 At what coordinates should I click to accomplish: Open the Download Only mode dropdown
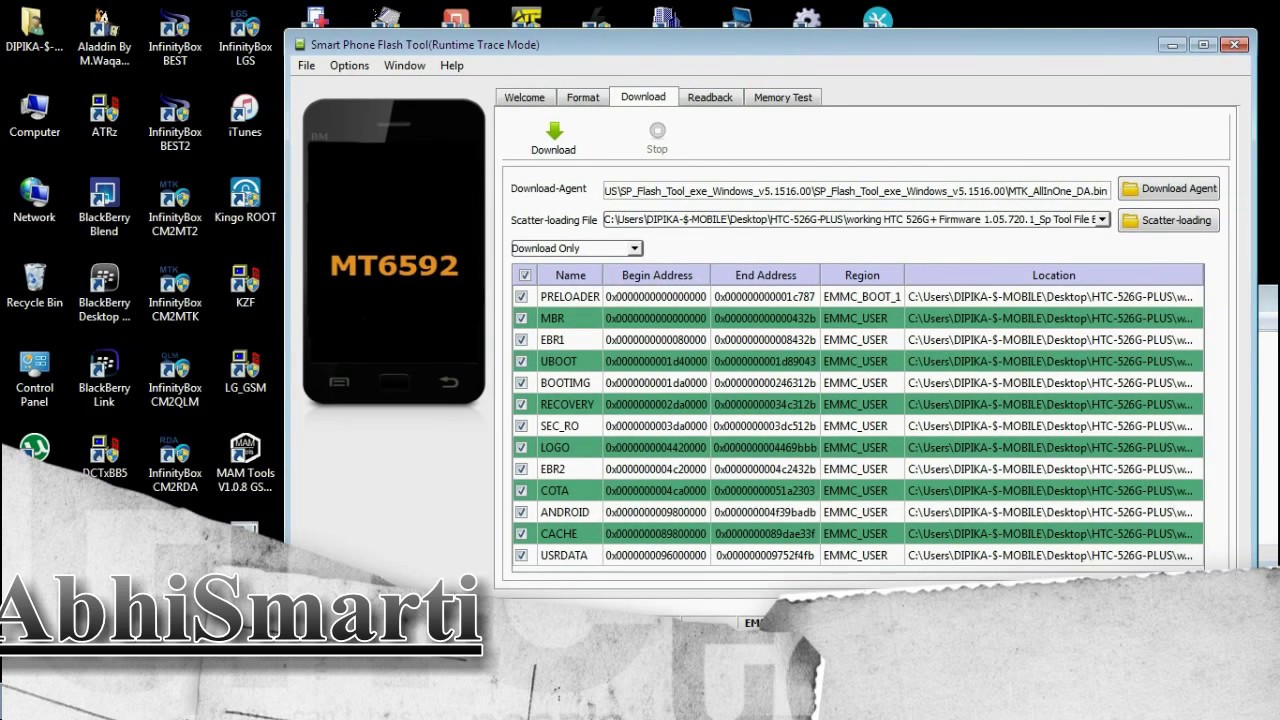click(x=577, y=248)
